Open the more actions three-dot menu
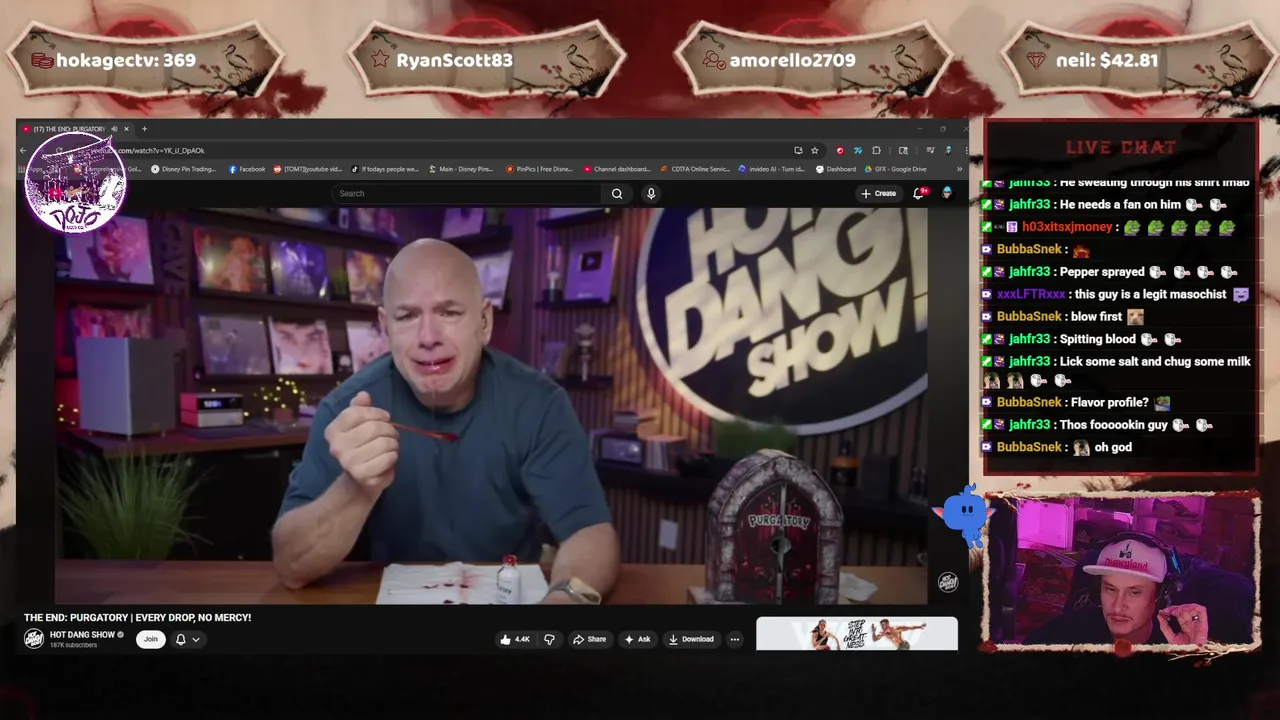The image size is (1280, 720). pos(735,639)
